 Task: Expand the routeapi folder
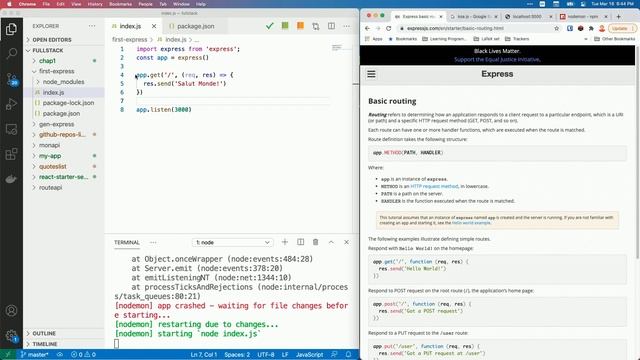pyautogui.click(x=51, y=188)
